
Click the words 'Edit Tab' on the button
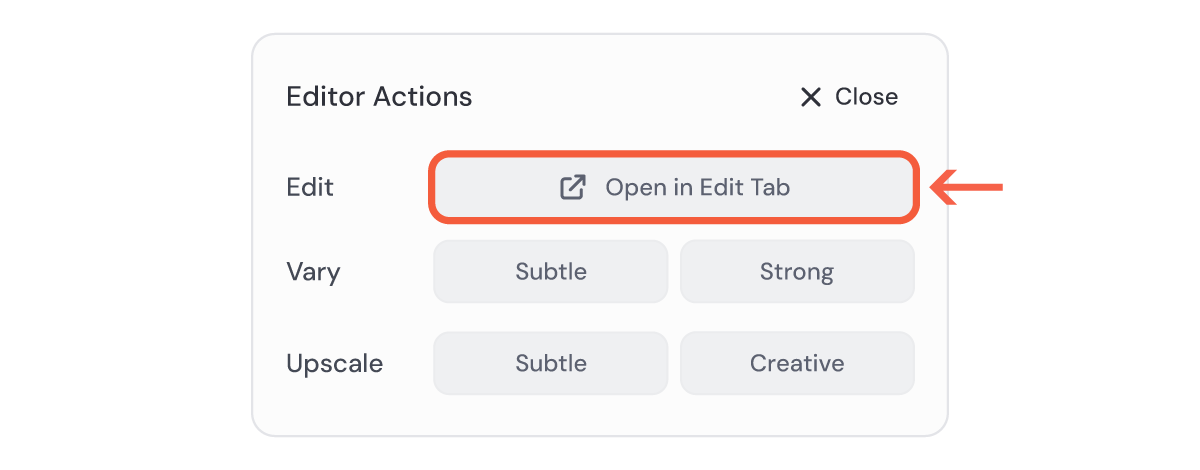[x=745, y=187]
